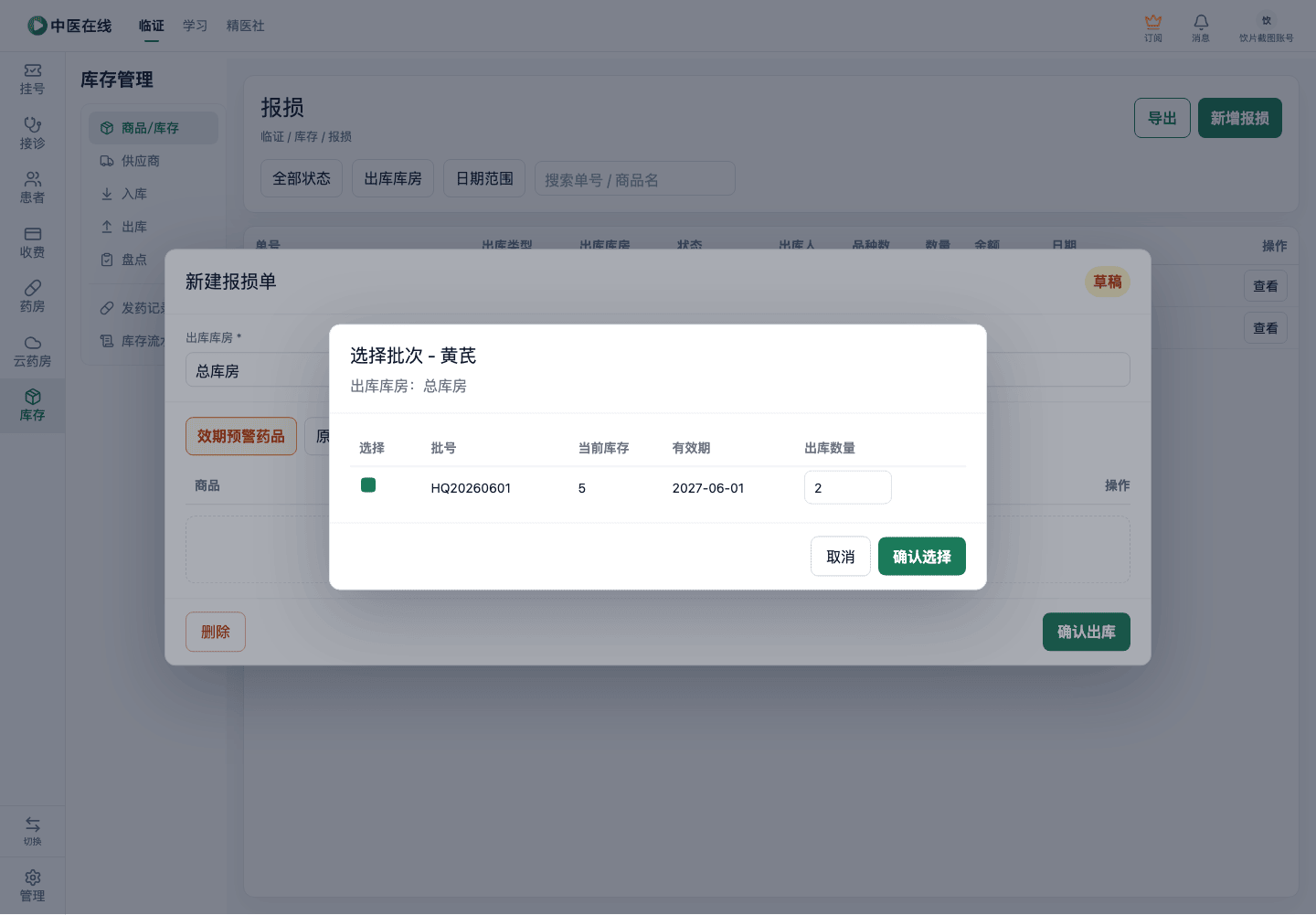Click the 切换 switch icon
This screenshot has width=1316, height=915.
pos(33,824)
